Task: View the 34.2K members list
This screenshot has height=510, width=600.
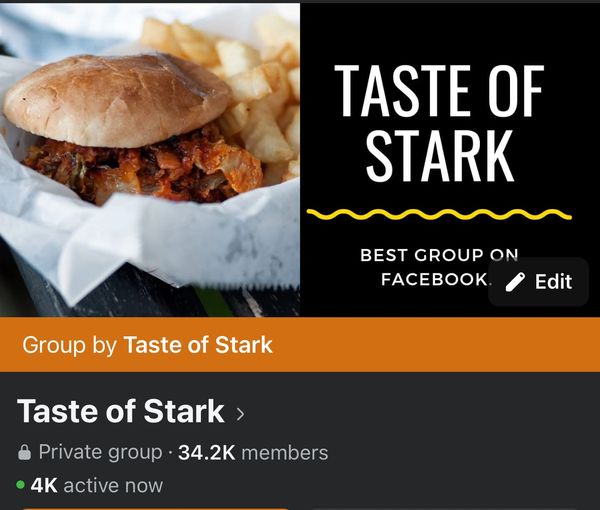Action: [253, 453]
